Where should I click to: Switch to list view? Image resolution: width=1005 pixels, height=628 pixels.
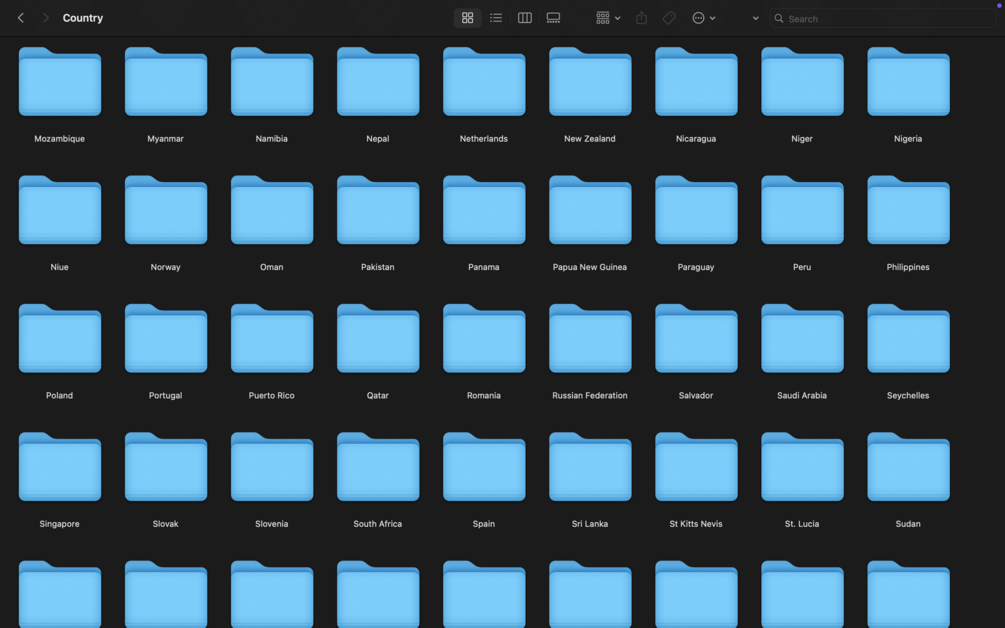pos(496,18)
